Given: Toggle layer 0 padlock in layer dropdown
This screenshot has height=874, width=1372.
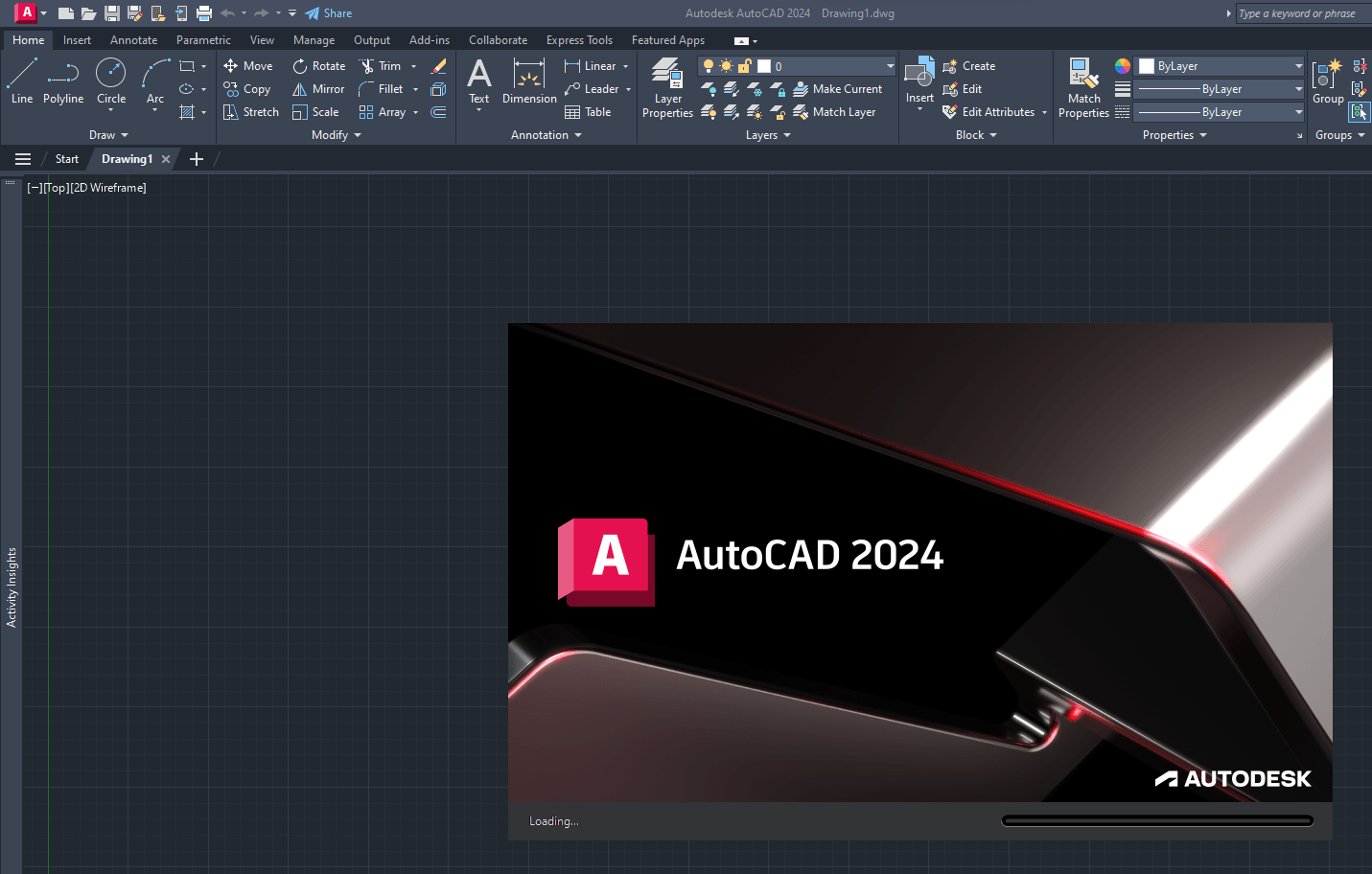Looking at the screenshot, I should click(744, 66).
